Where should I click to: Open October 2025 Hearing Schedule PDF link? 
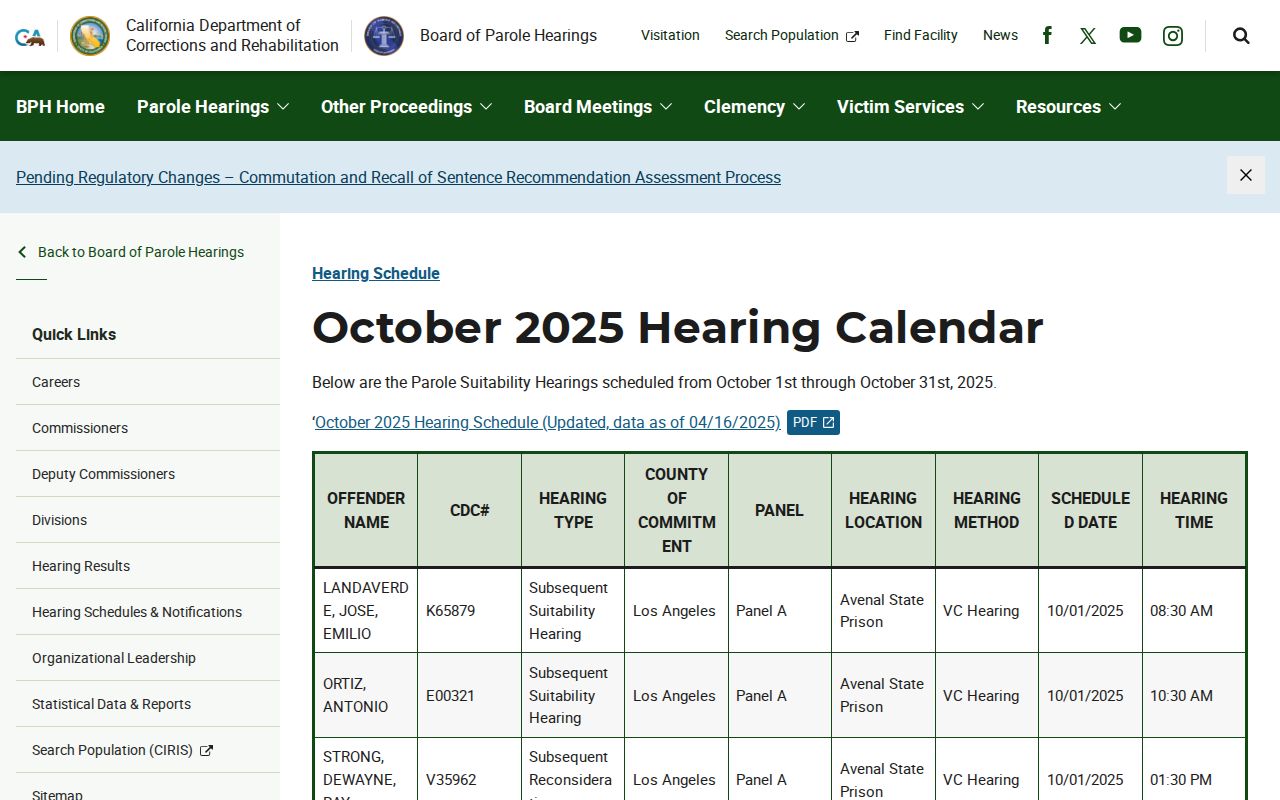pyautogui.click(x=547, y=423)
